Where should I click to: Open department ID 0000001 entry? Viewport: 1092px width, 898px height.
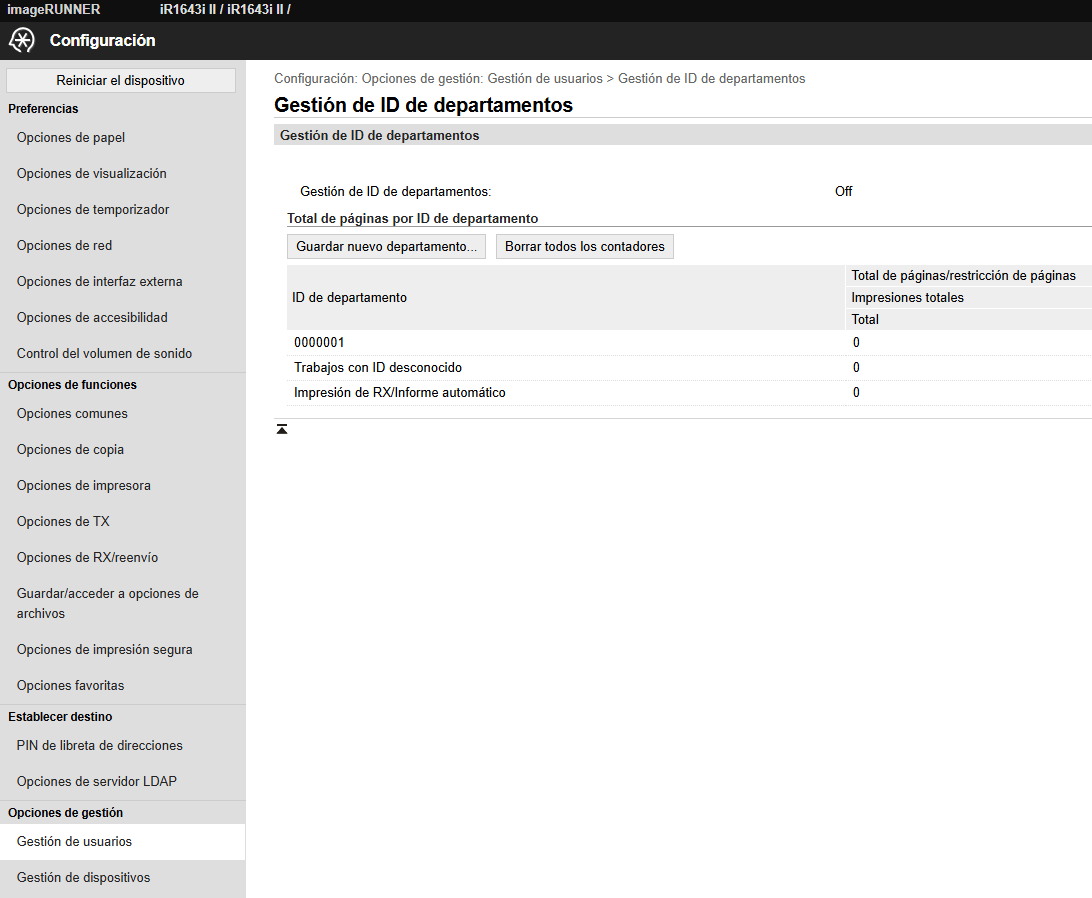319,342
